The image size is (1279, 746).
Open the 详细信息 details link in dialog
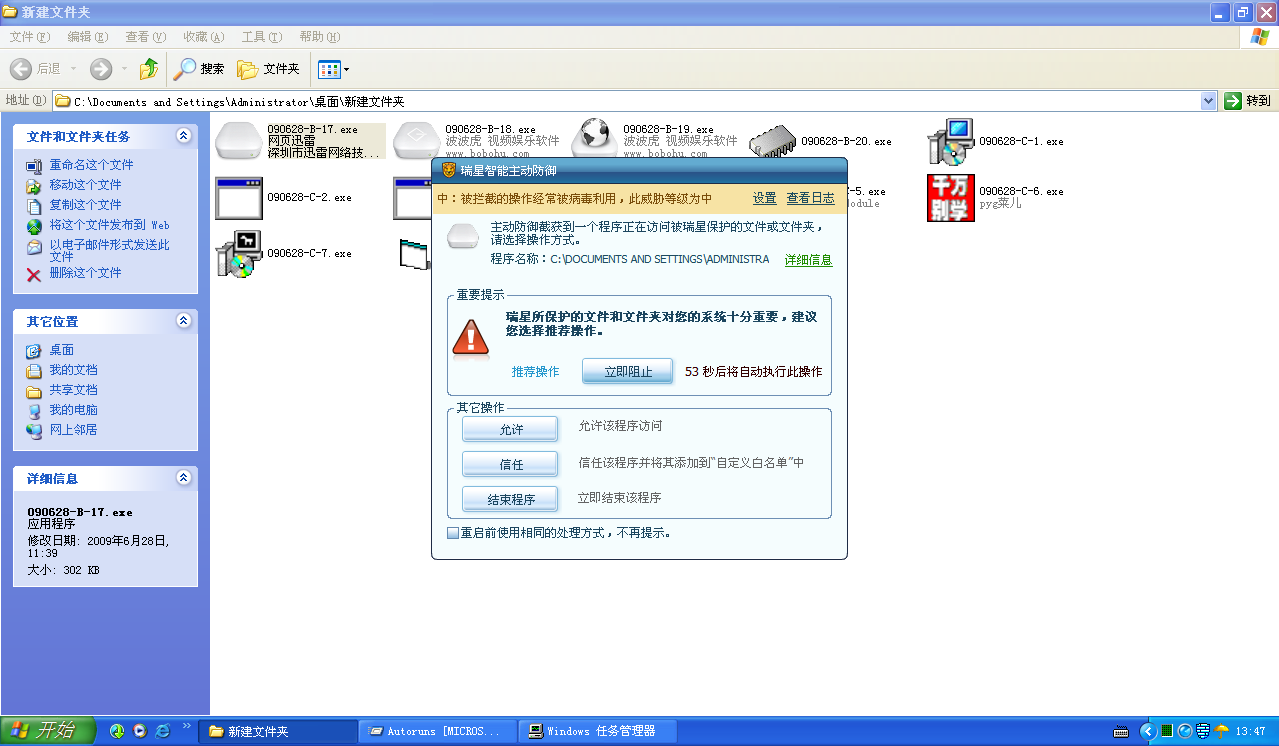808,260
